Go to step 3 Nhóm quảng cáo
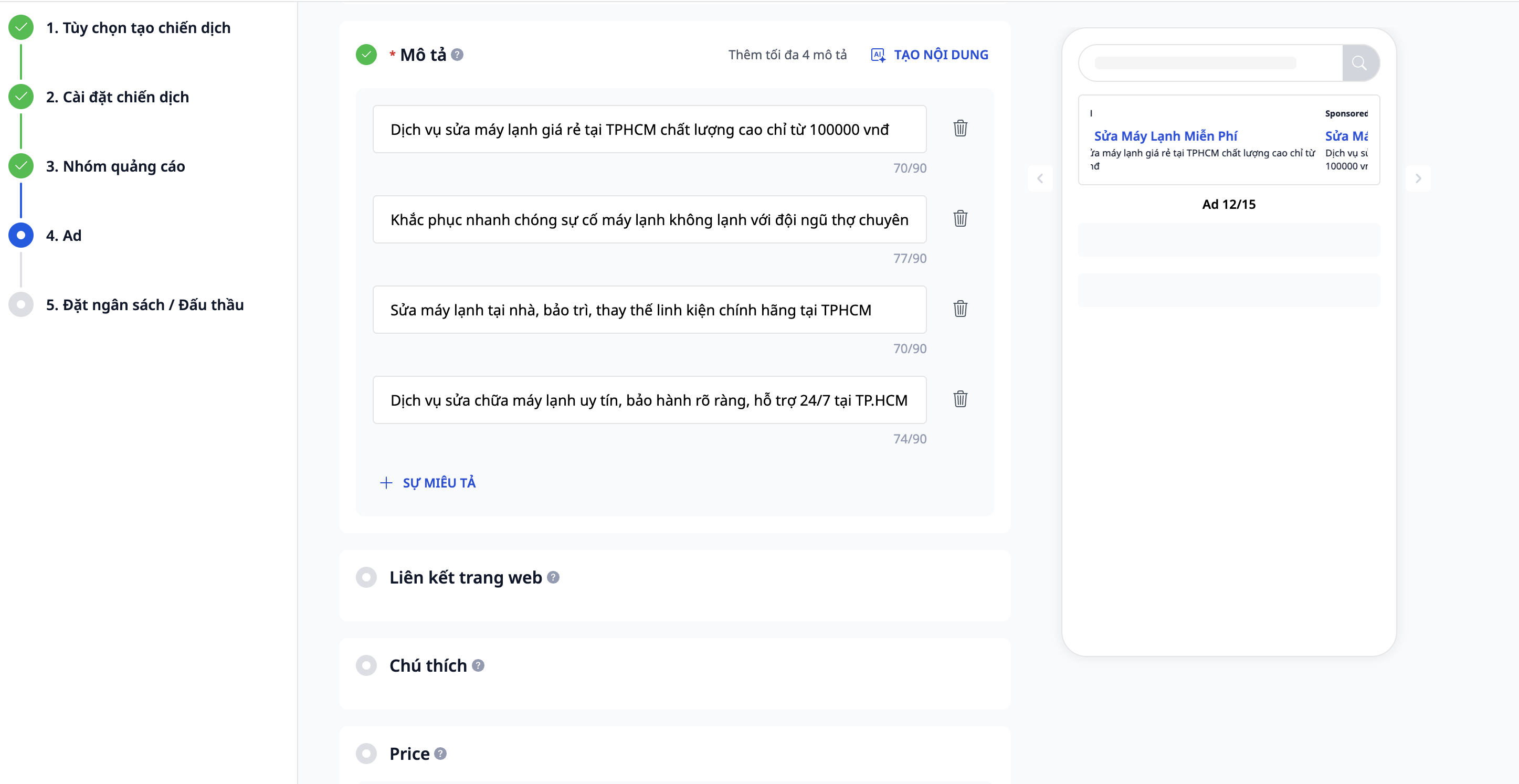The height and width of the screenshot is (784, 1519). (115, 166)
